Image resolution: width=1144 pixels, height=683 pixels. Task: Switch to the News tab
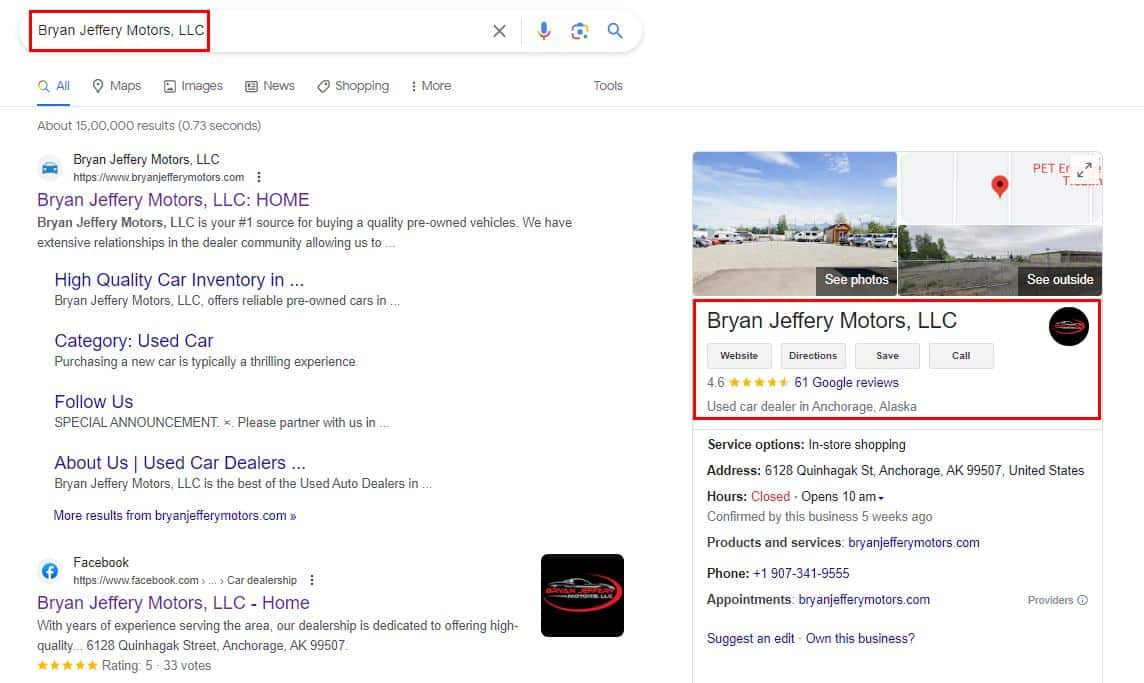(270, 86)
